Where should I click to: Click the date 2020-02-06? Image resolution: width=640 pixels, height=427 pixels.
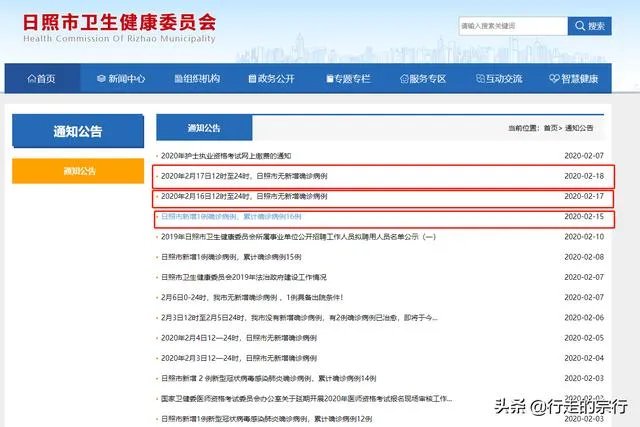[x=584, y=318]
